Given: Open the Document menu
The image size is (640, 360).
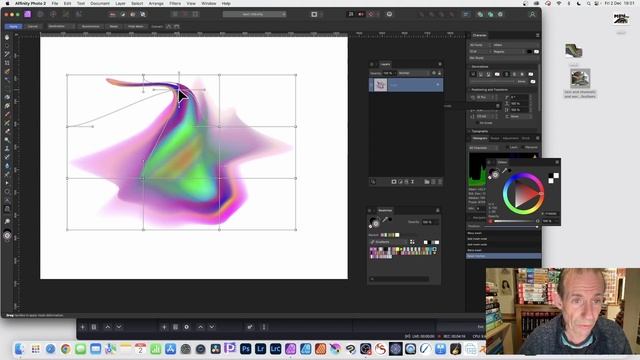Looking at the screenshot, I should (100, 3).
